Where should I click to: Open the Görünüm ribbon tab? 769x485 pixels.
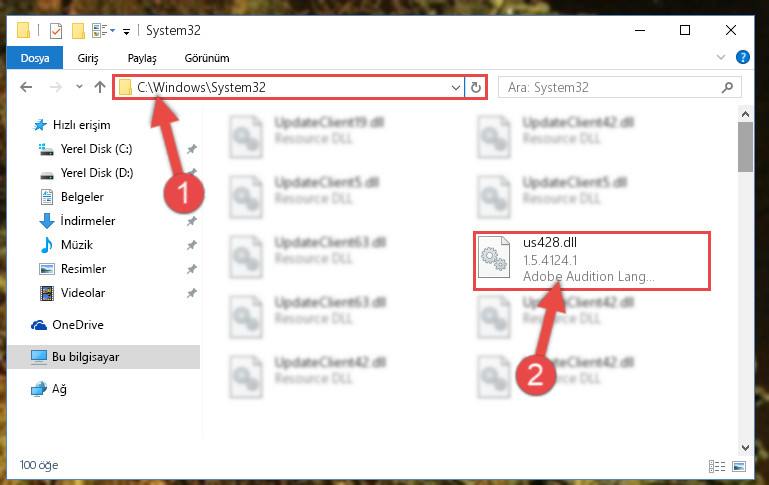coord(206,58)
